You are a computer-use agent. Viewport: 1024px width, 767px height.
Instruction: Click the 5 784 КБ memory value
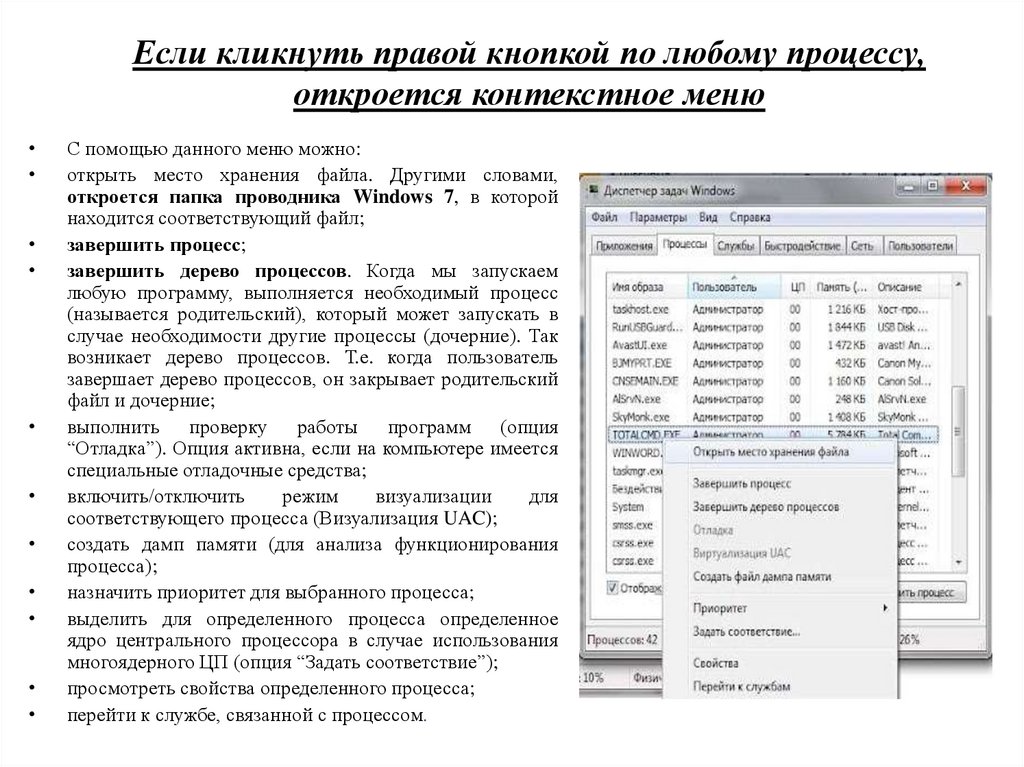pyautogui.click(x=846, y=434)
